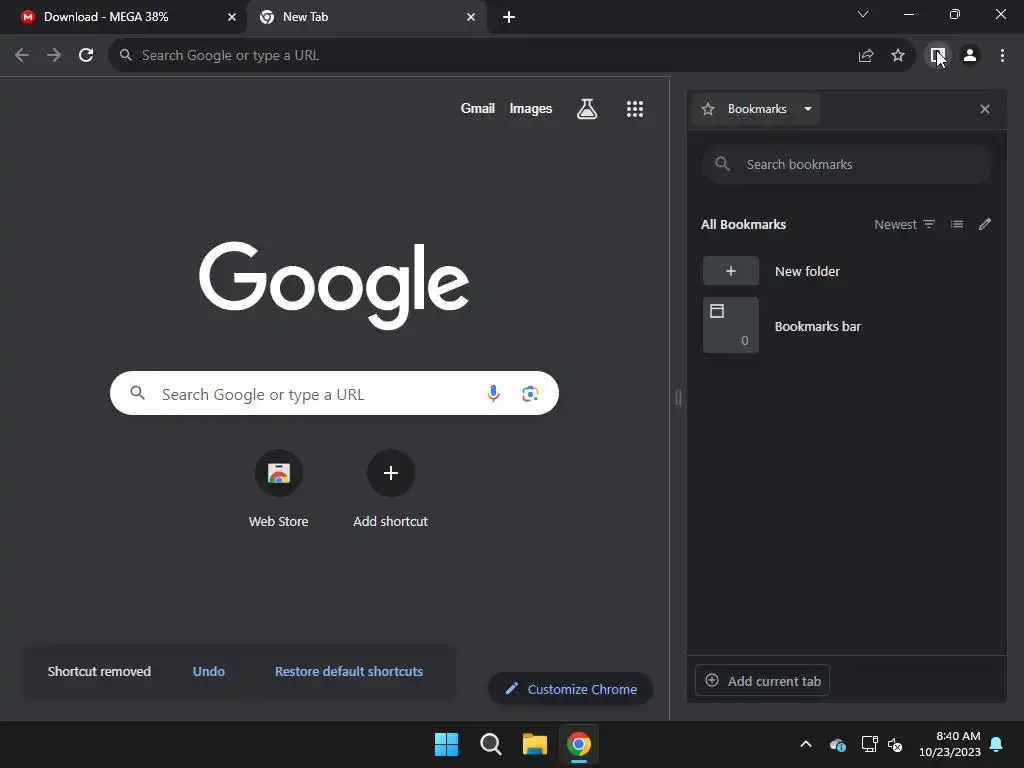1024x768 pixels.
Task: Click the Chrome taskbar icon
Action: tap(579, 744)
